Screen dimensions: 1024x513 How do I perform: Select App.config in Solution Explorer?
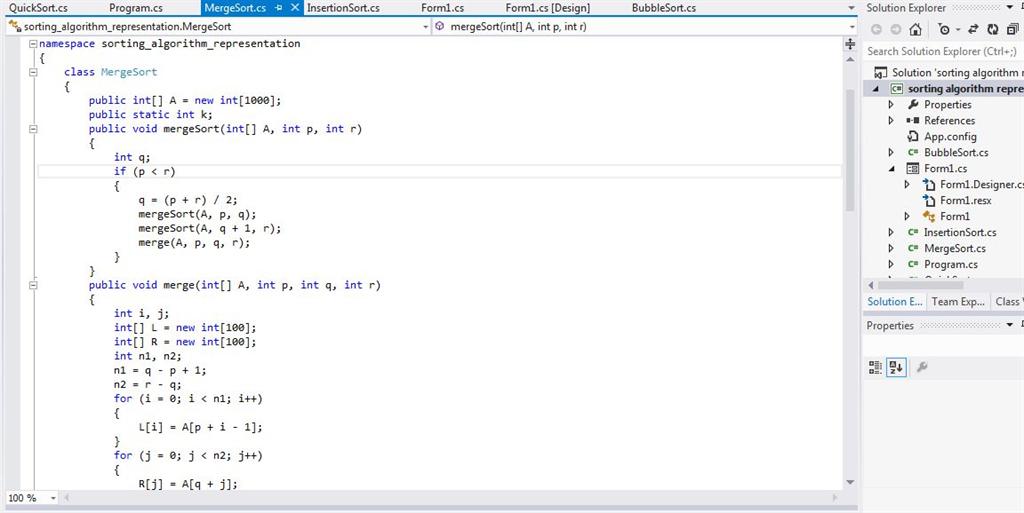(x=950, y=136)
